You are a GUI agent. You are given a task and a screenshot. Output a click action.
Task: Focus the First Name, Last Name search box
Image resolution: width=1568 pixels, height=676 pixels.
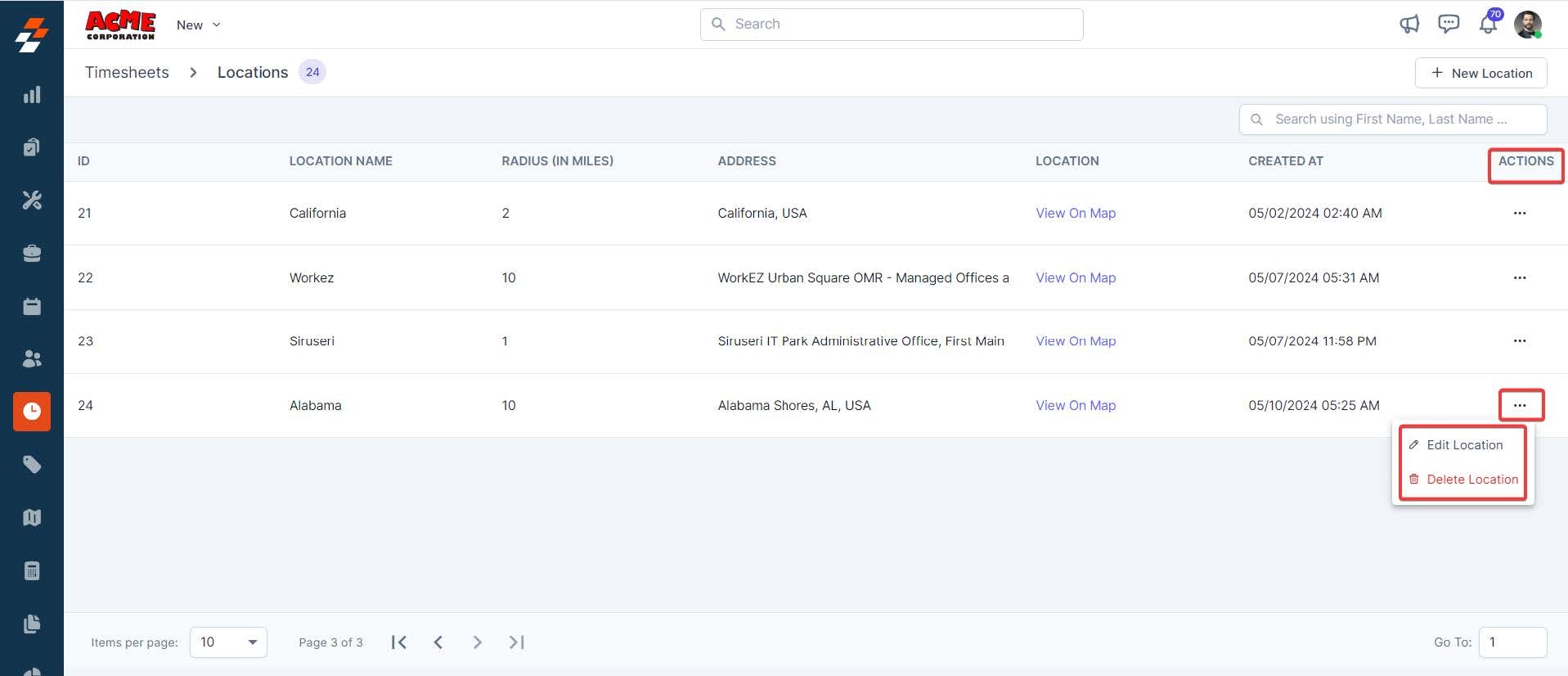click(1393, 119)
